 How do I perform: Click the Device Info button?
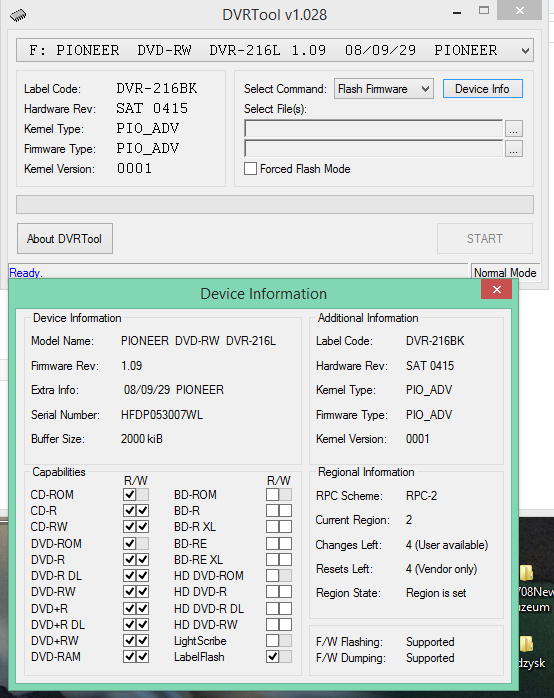coord(482,89)
